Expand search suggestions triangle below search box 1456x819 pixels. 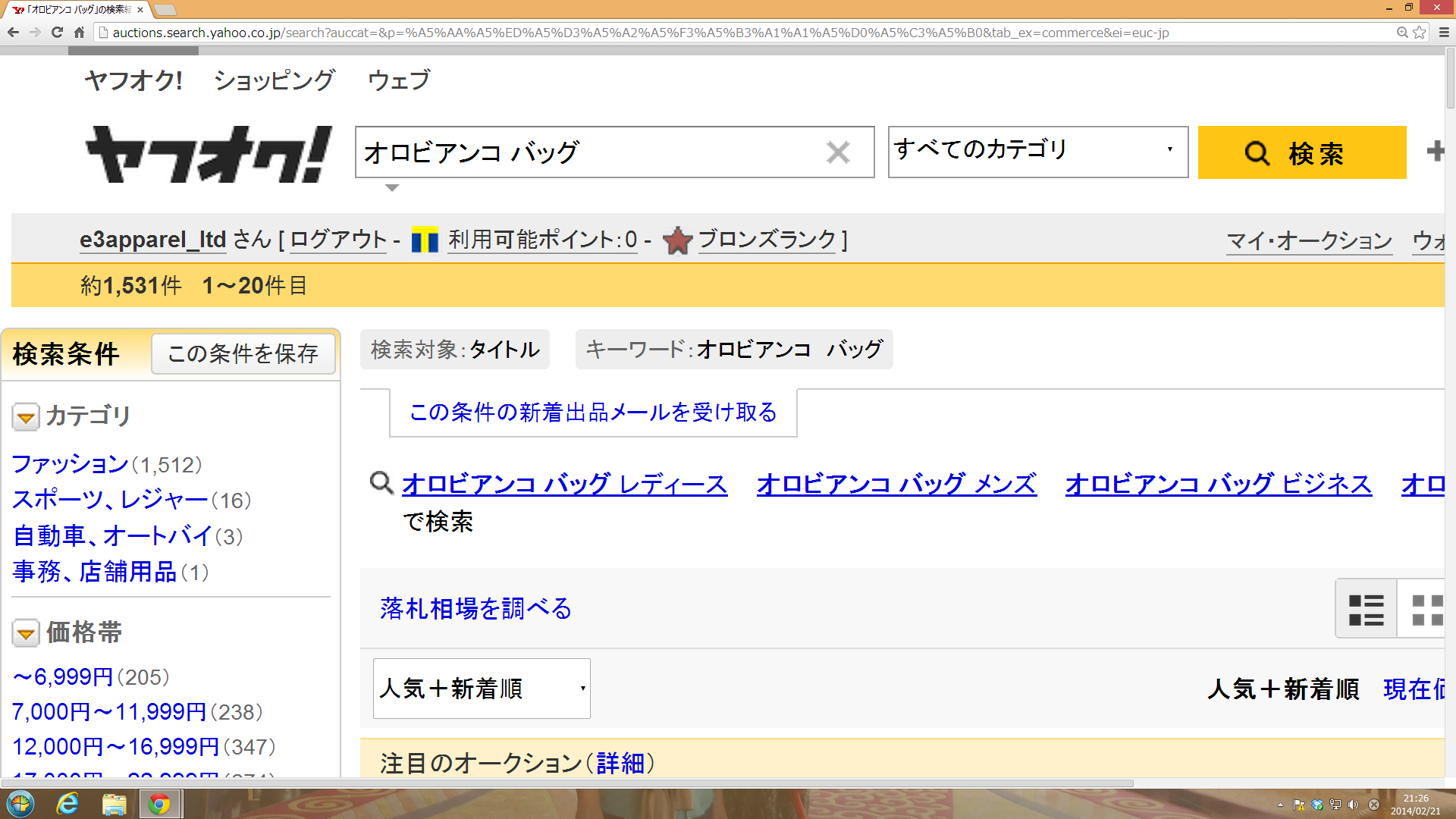coord(391,188)
